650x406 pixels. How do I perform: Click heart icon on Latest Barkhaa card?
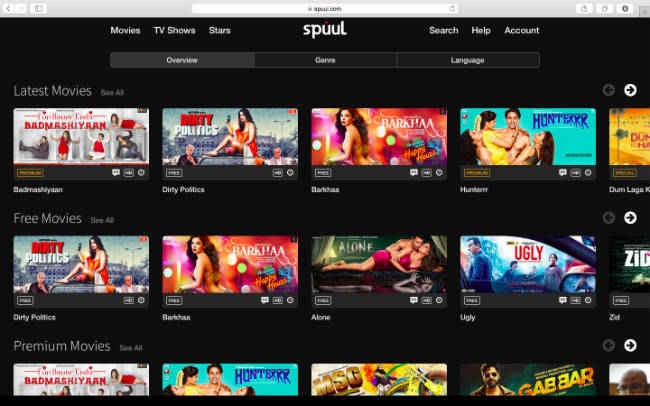[439, 173]
